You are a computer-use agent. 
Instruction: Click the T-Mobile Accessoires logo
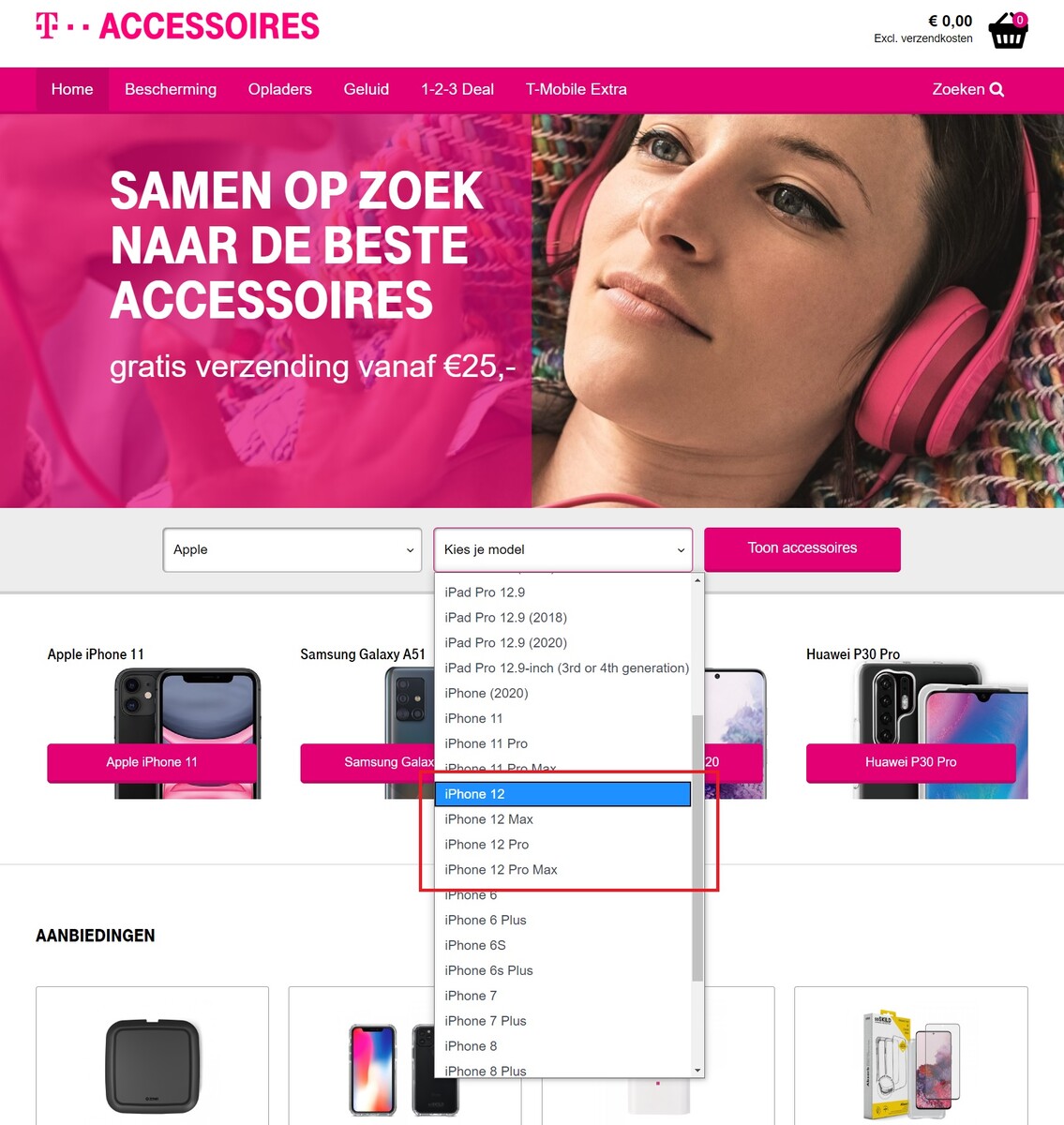[x=177, y=26]
